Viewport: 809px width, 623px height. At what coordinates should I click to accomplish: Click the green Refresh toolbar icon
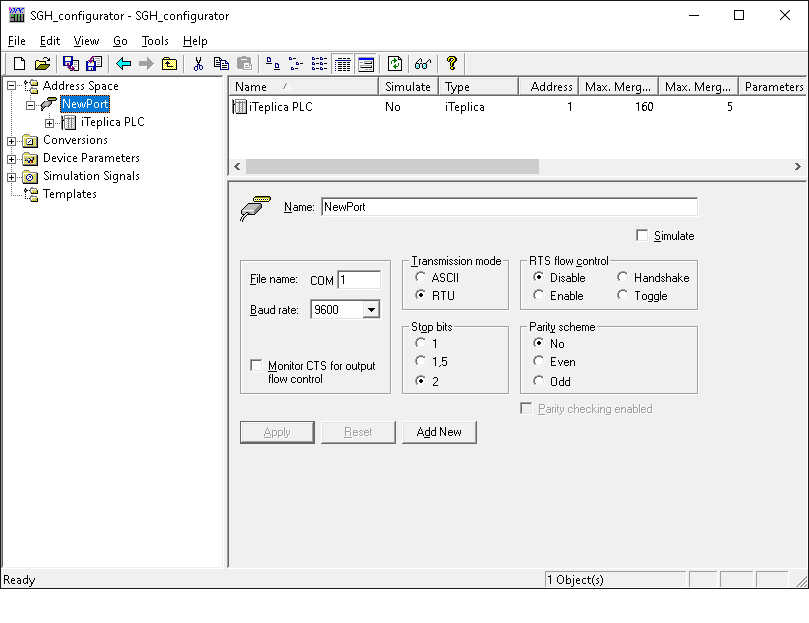pos(395,63)
